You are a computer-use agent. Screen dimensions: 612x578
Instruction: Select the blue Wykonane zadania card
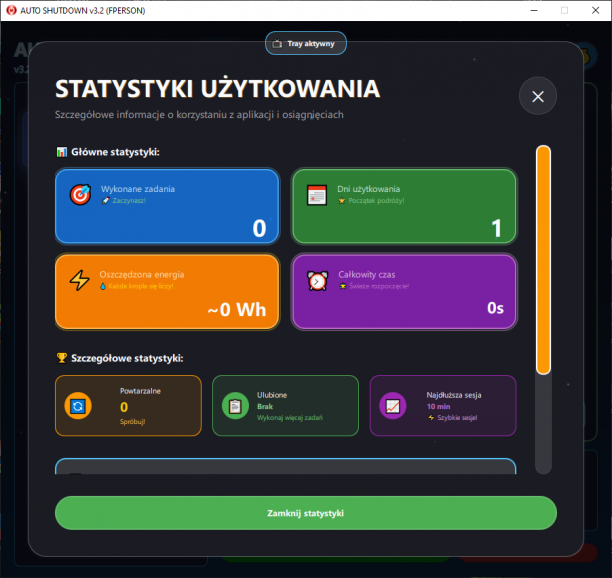(167, 206)
